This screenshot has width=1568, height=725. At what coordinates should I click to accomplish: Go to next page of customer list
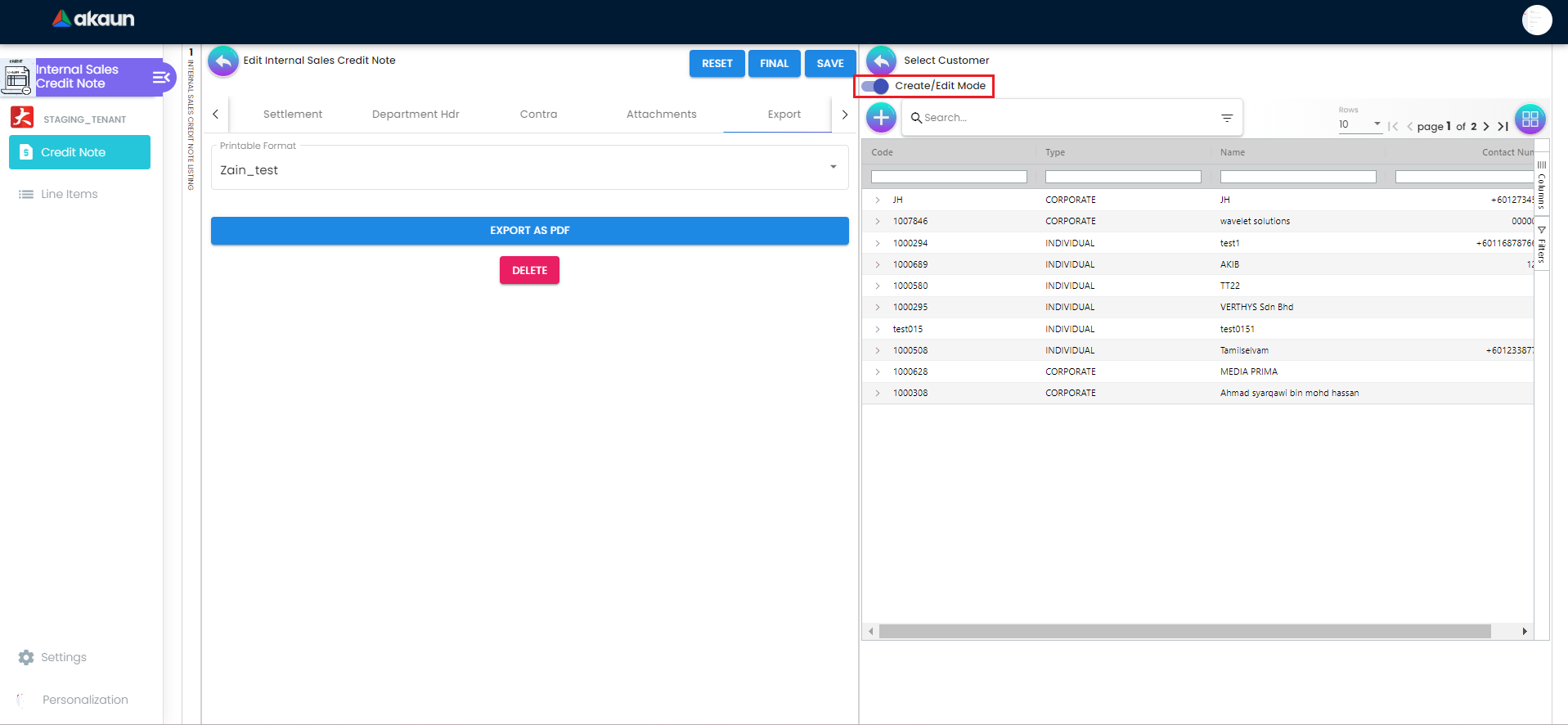coord(1486,126)
